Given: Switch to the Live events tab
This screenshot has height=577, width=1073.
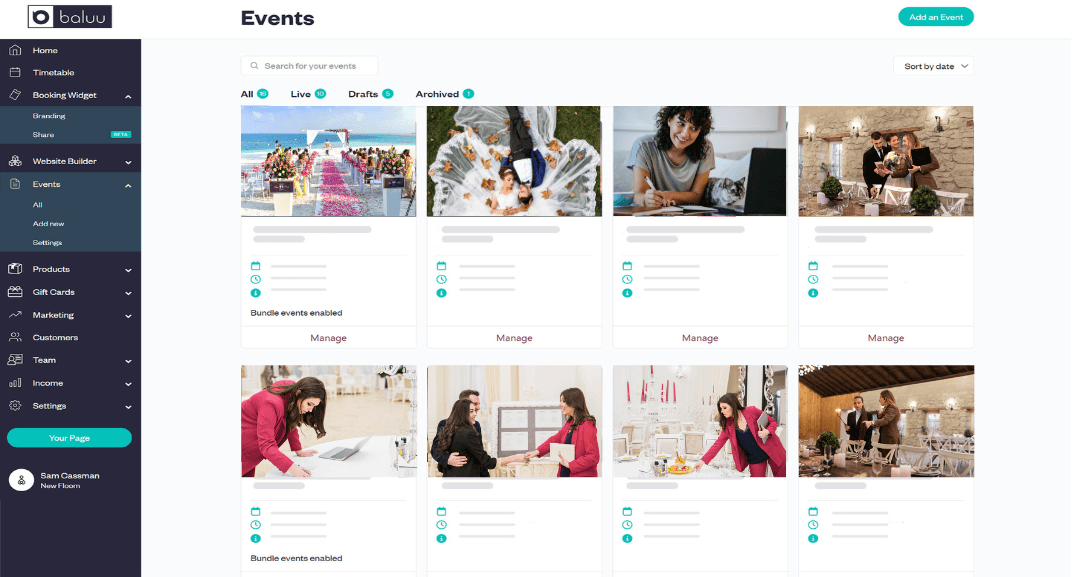Looking at the screenshot, I should click(x=307, y=94).
